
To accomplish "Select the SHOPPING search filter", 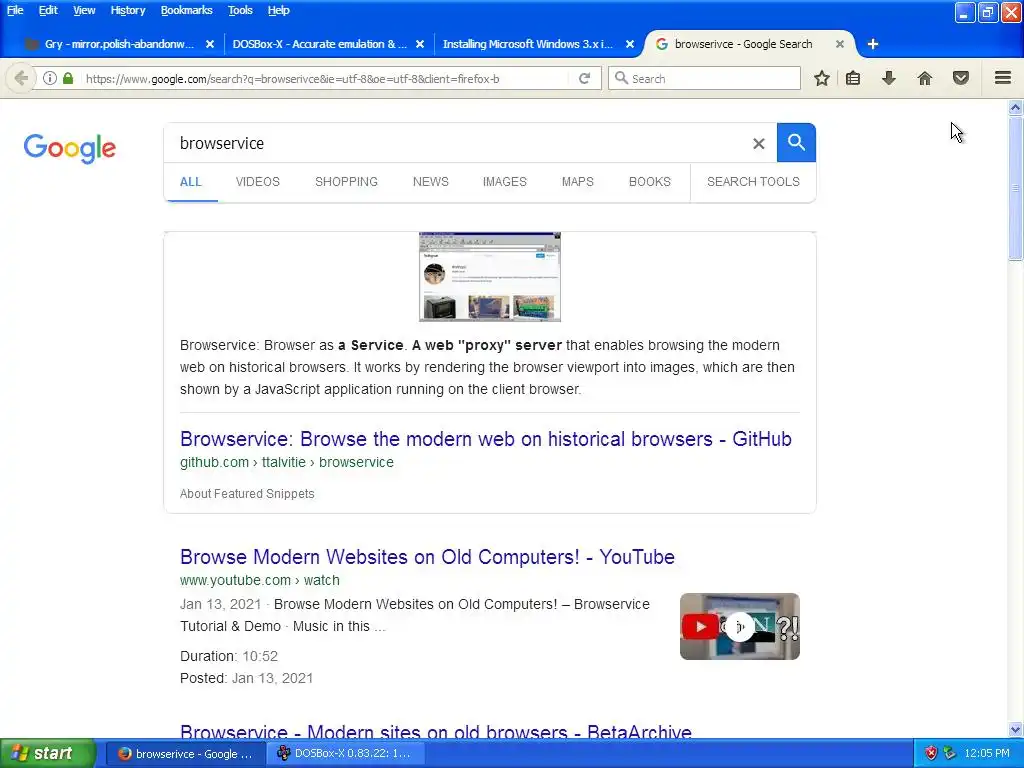I will 346,182.
